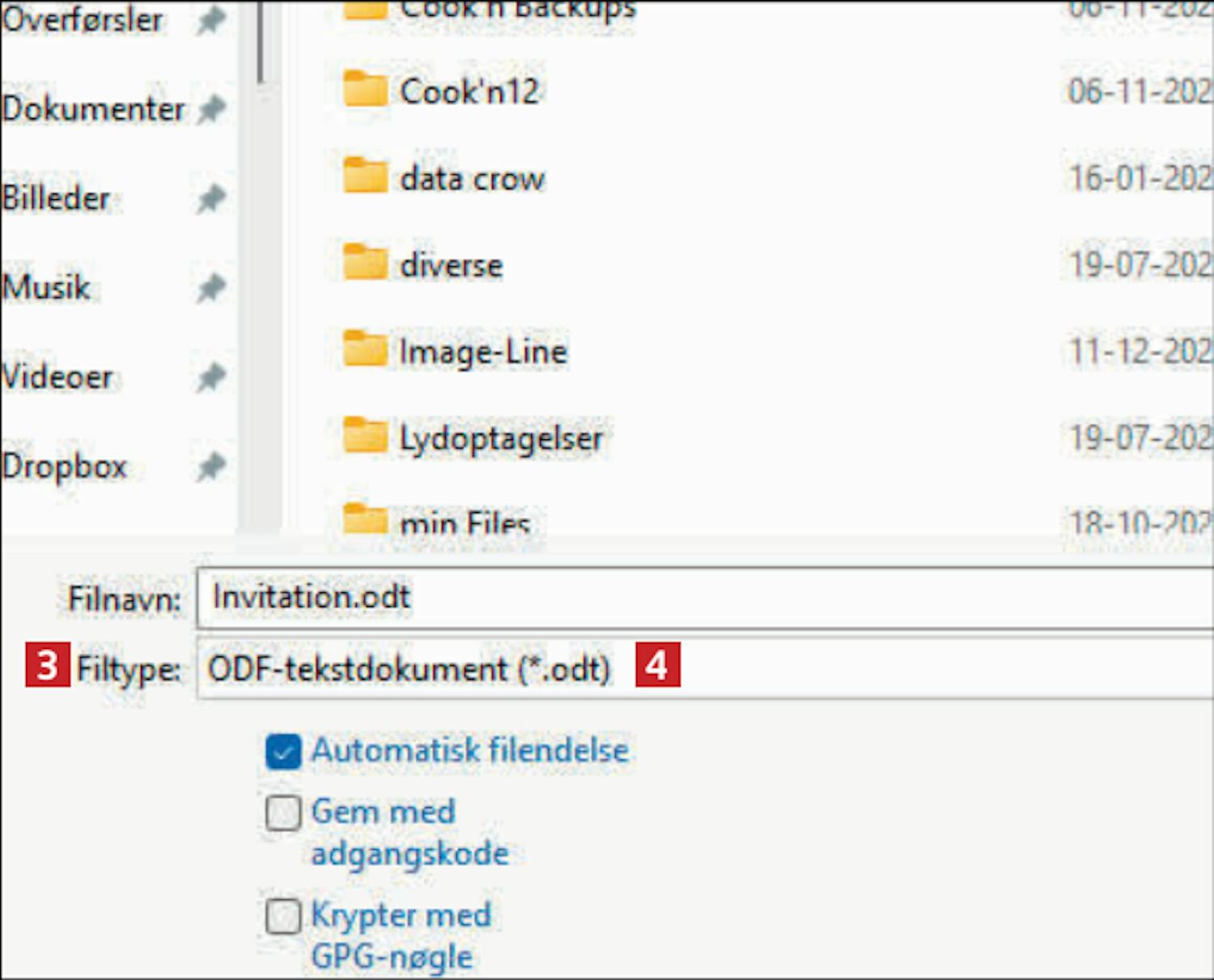Select the diverse folder icon
This screenshot has width=1214, height=980.
(x=364, y=263)
